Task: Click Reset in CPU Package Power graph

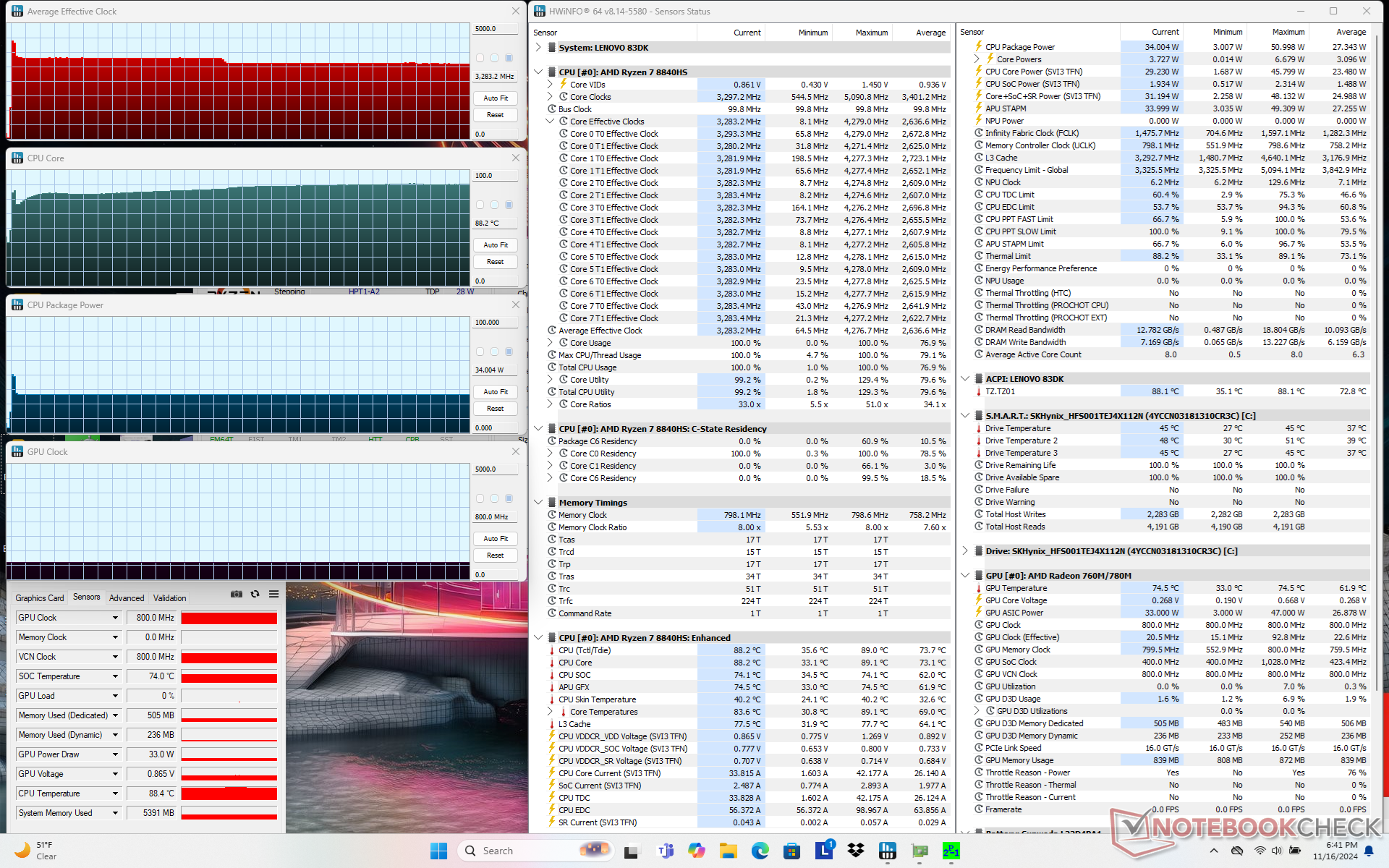Action: coord(496,409)
